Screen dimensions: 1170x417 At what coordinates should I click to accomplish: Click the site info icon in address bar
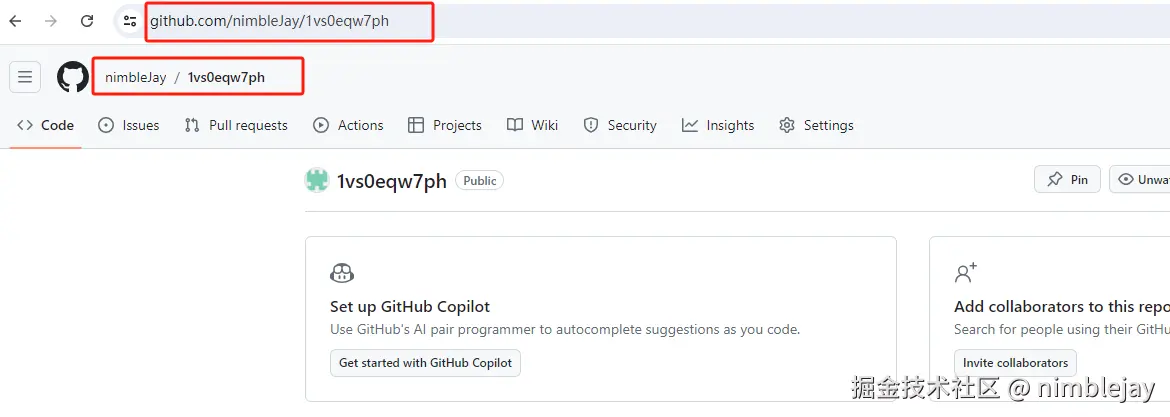coord(130,22)
